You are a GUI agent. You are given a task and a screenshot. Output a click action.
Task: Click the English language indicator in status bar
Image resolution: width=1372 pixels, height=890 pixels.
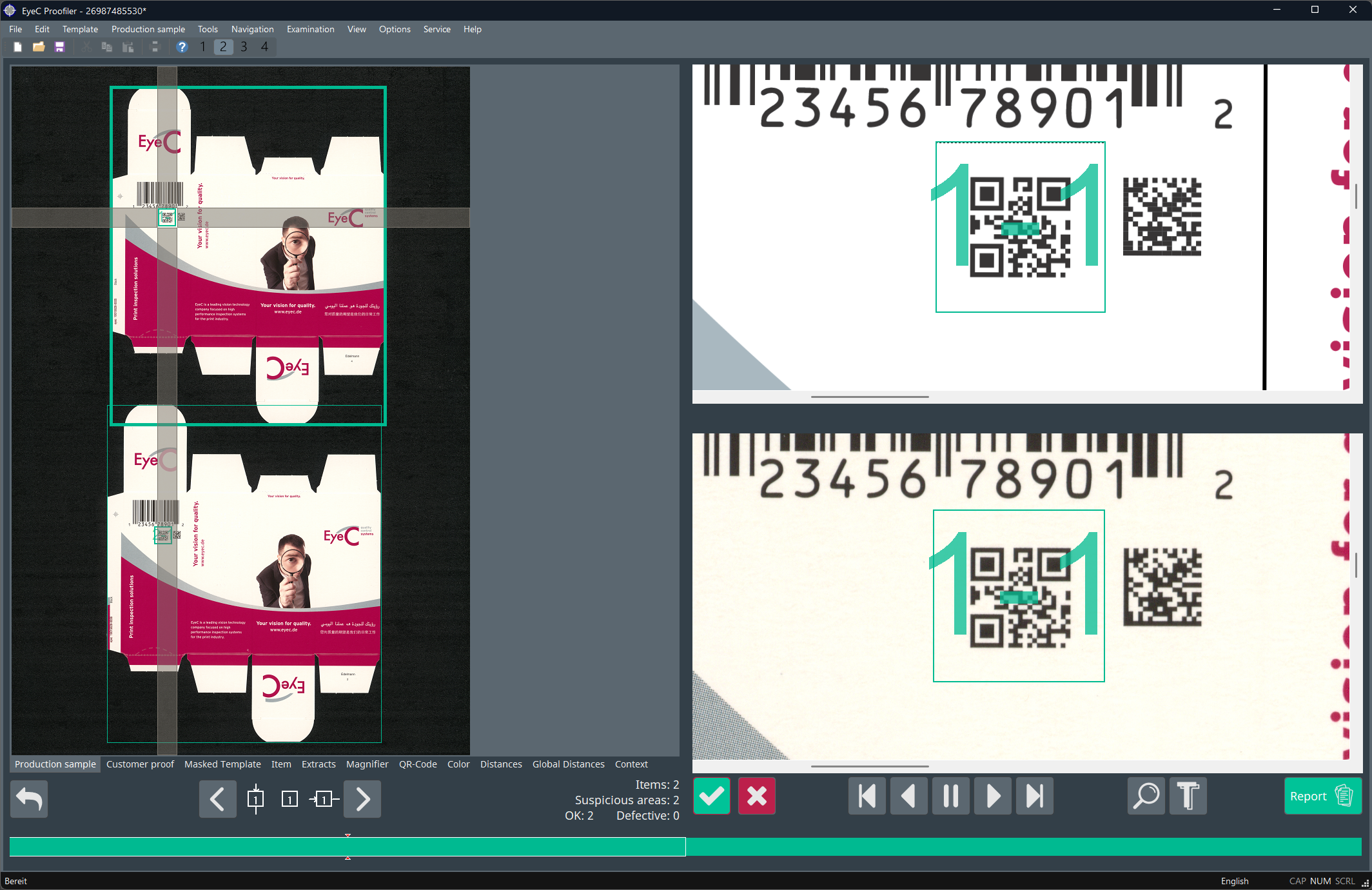(1235, 881)
